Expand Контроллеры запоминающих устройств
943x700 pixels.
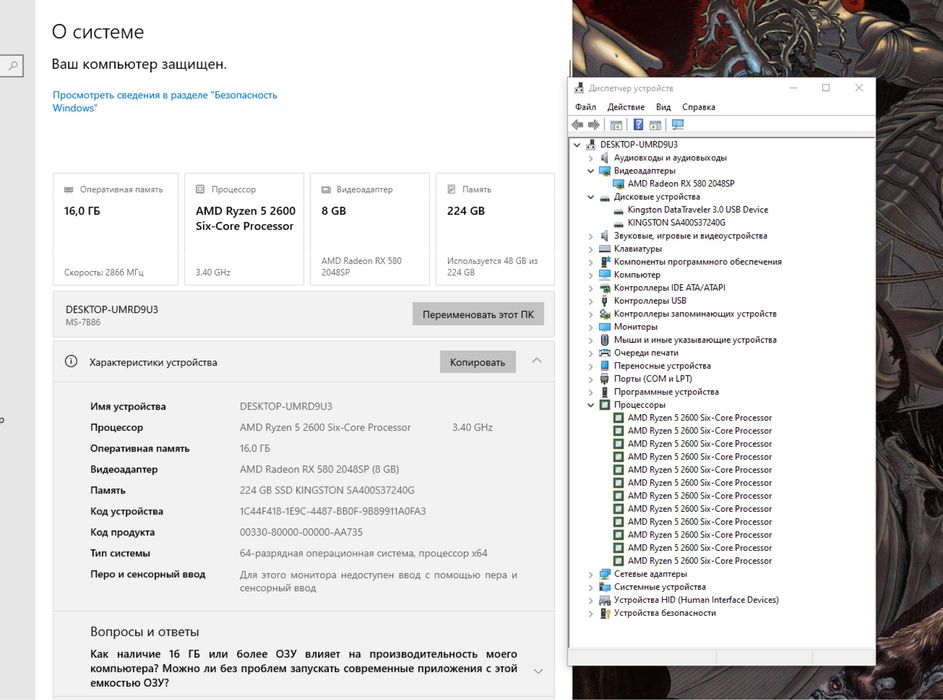591,314
